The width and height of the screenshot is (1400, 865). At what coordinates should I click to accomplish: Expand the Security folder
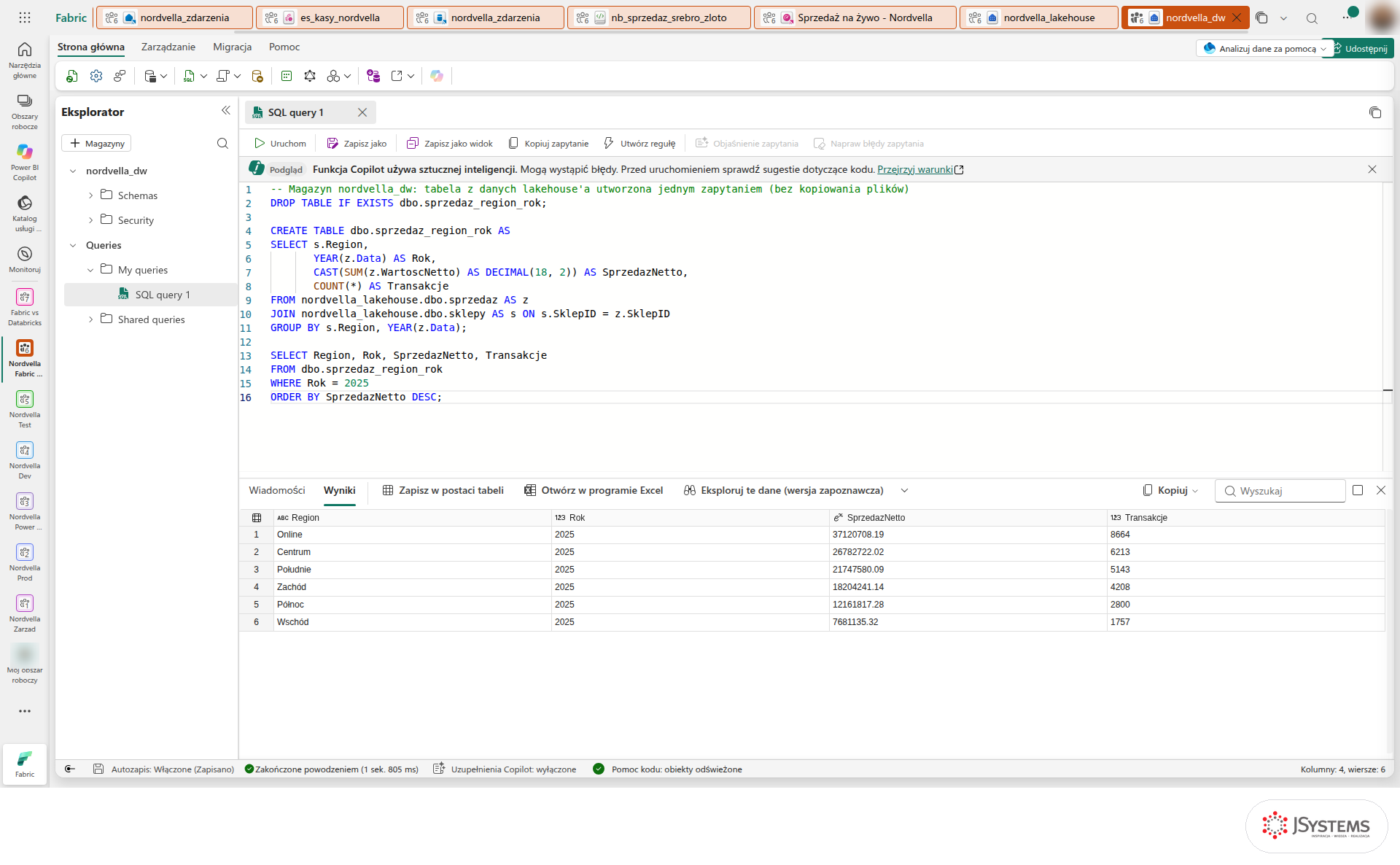tap(90, 220)
